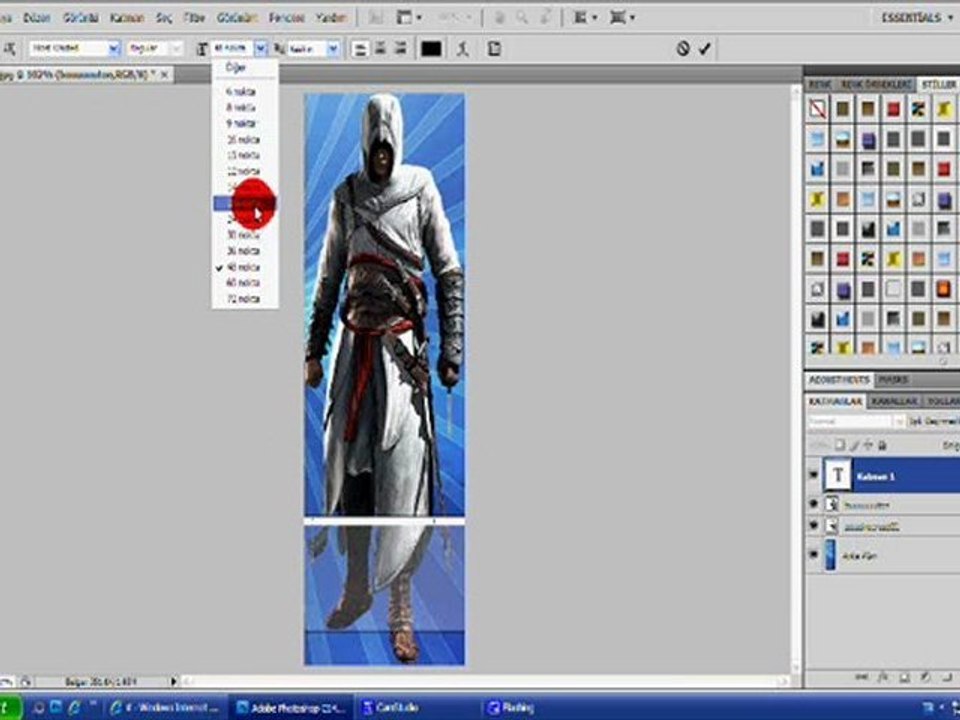Collapse the font size dropdown arrow
The height and width of the screenshot is (720, 960).
[261, 48]
